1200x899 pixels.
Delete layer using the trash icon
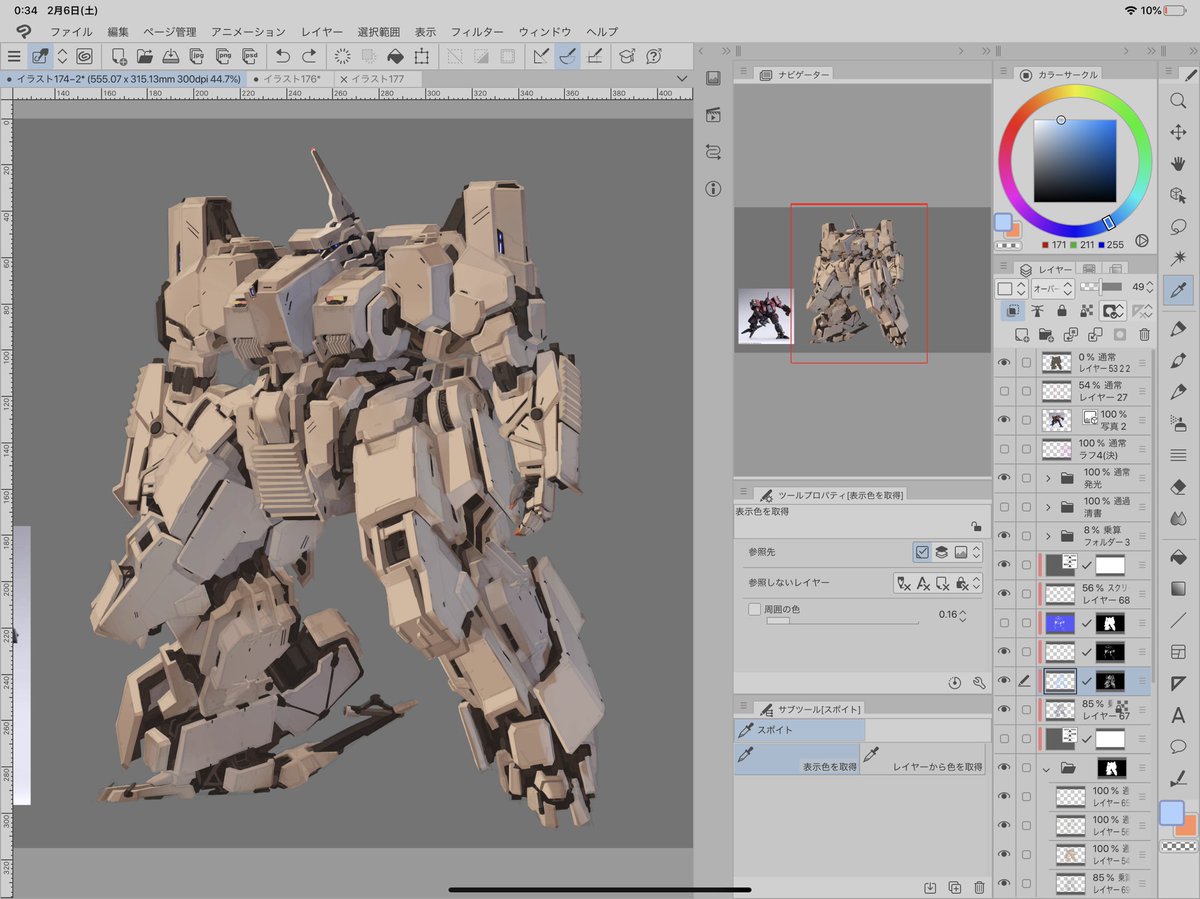click(1144, 335)
